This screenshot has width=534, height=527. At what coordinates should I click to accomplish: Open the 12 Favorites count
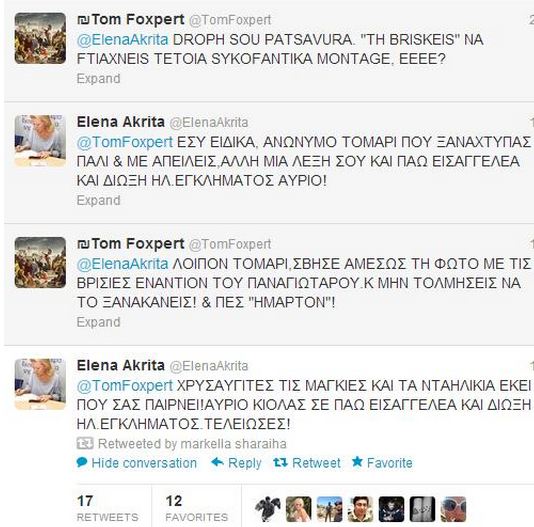[x=197, y=508]
